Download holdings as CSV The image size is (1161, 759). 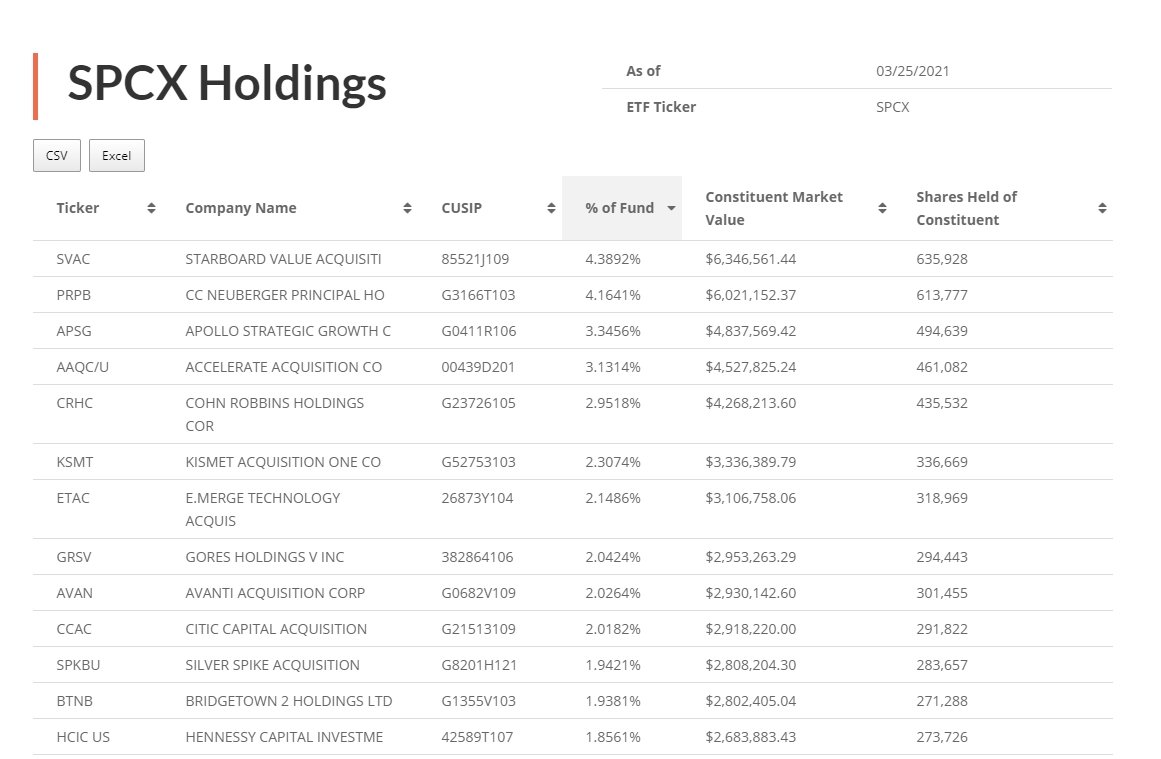pyautogui.click(x=56, y=155)
